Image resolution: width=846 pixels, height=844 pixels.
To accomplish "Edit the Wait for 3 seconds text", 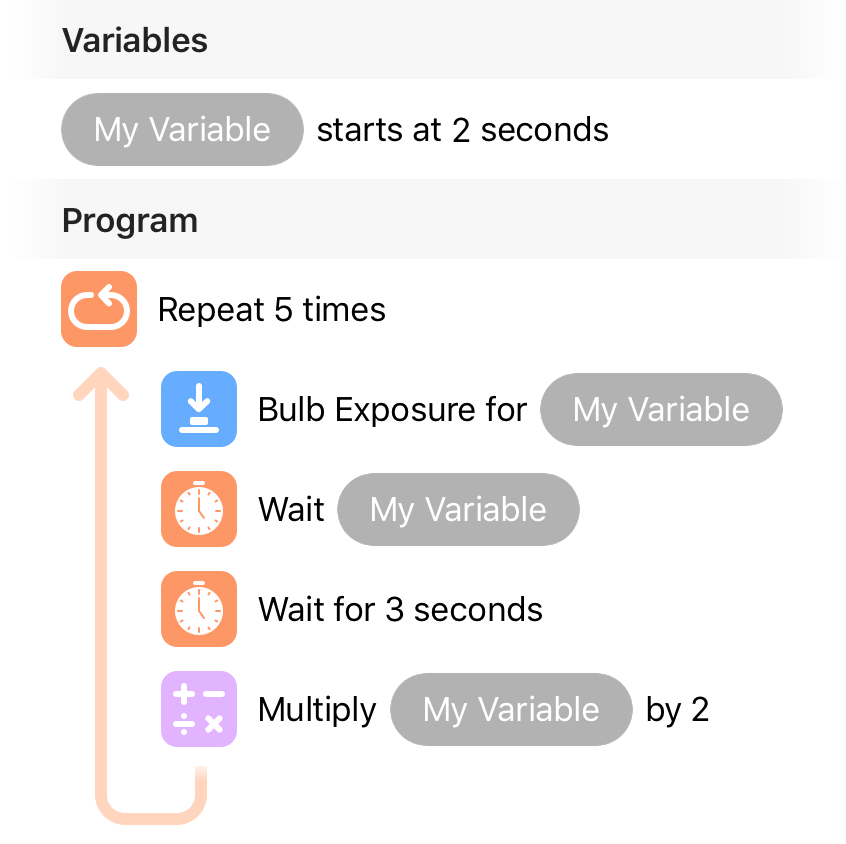I will point(400,609).
